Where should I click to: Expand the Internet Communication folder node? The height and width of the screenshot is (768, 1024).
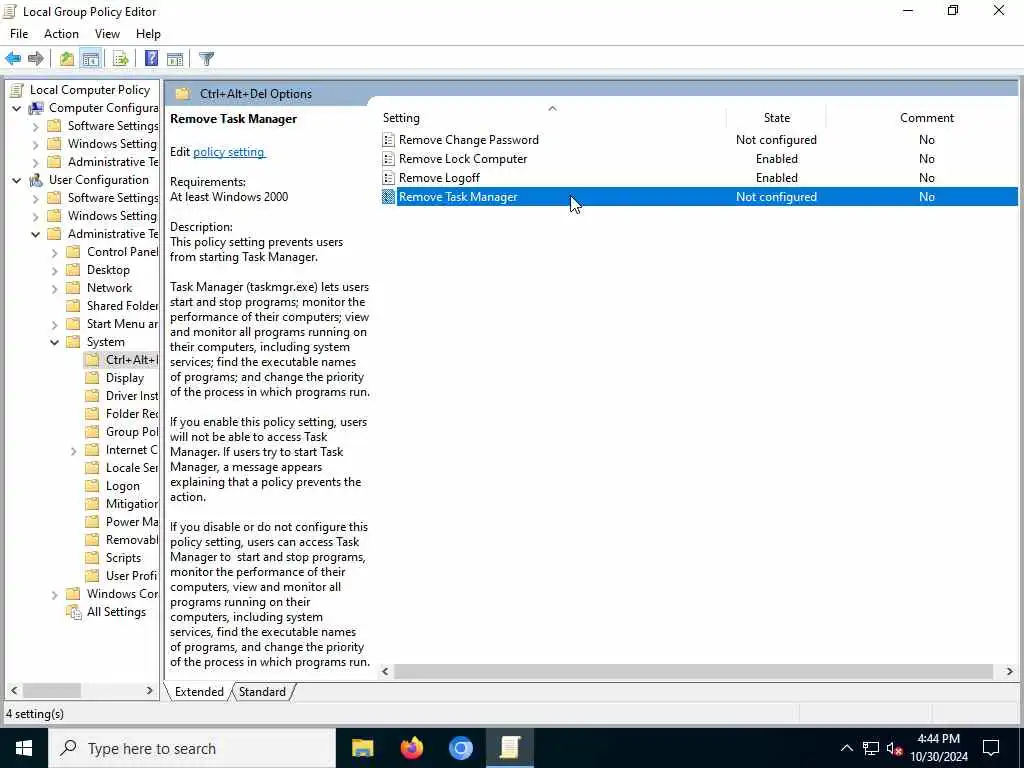tap(74, 451)
